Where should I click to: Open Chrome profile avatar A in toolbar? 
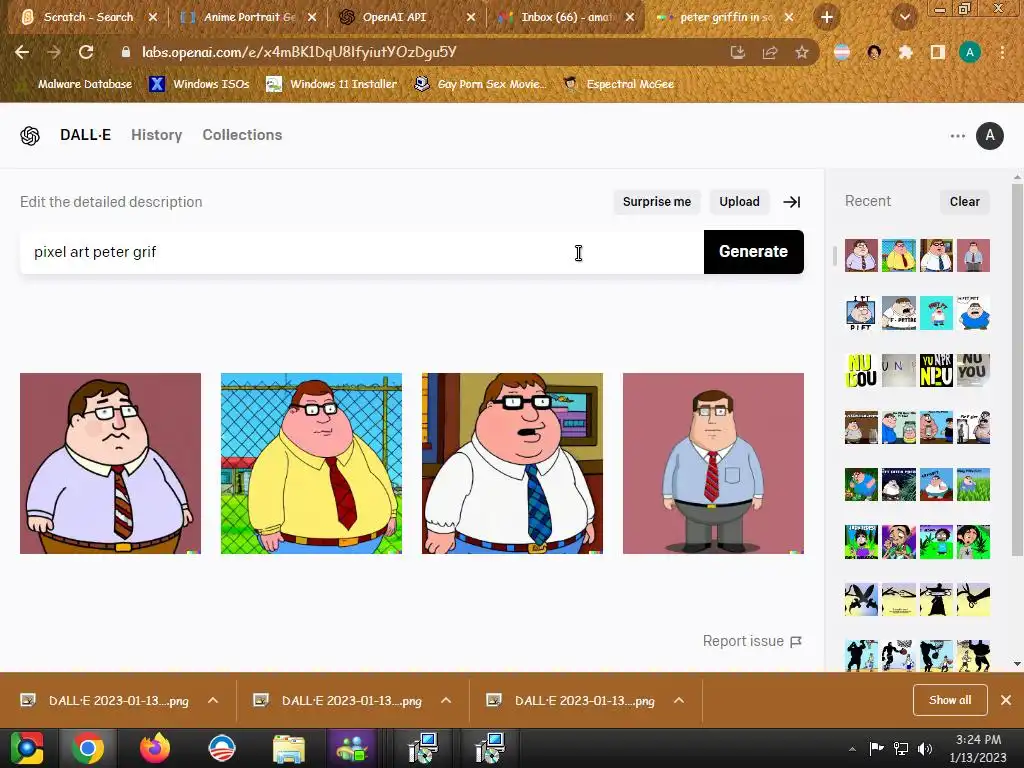click(970, 52)
